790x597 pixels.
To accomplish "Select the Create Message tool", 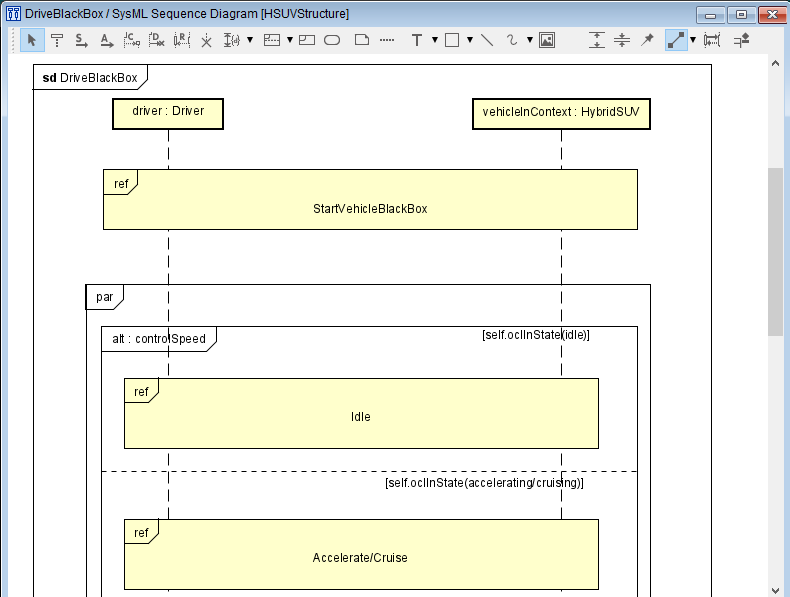I will [131, 40].
